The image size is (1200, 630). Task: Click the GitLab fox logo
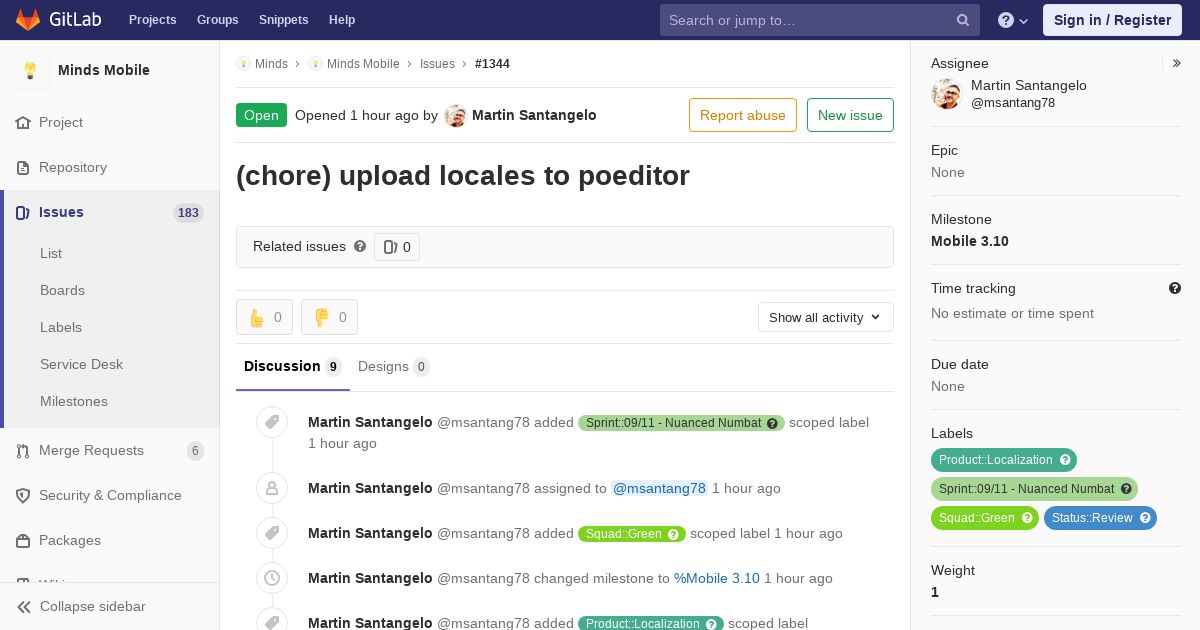(28, 19)
